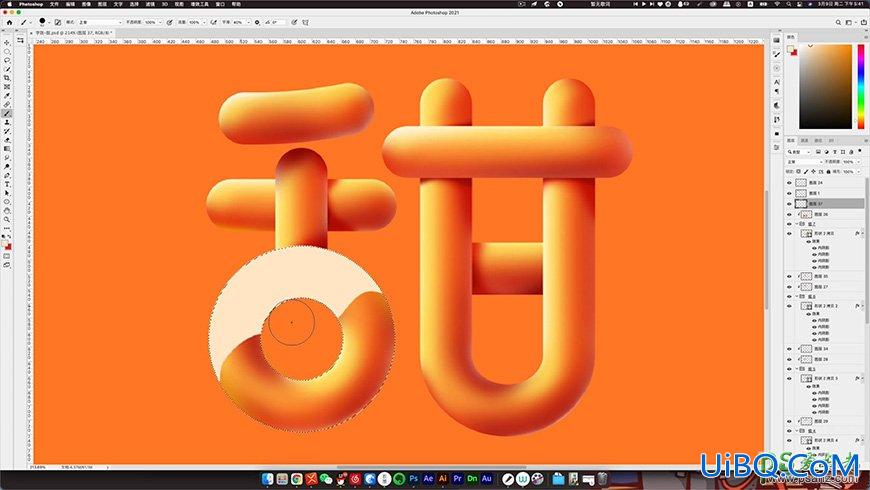Open the layer filter type dropdown
This screenshot has width=870, height=490.
[799, 151]
